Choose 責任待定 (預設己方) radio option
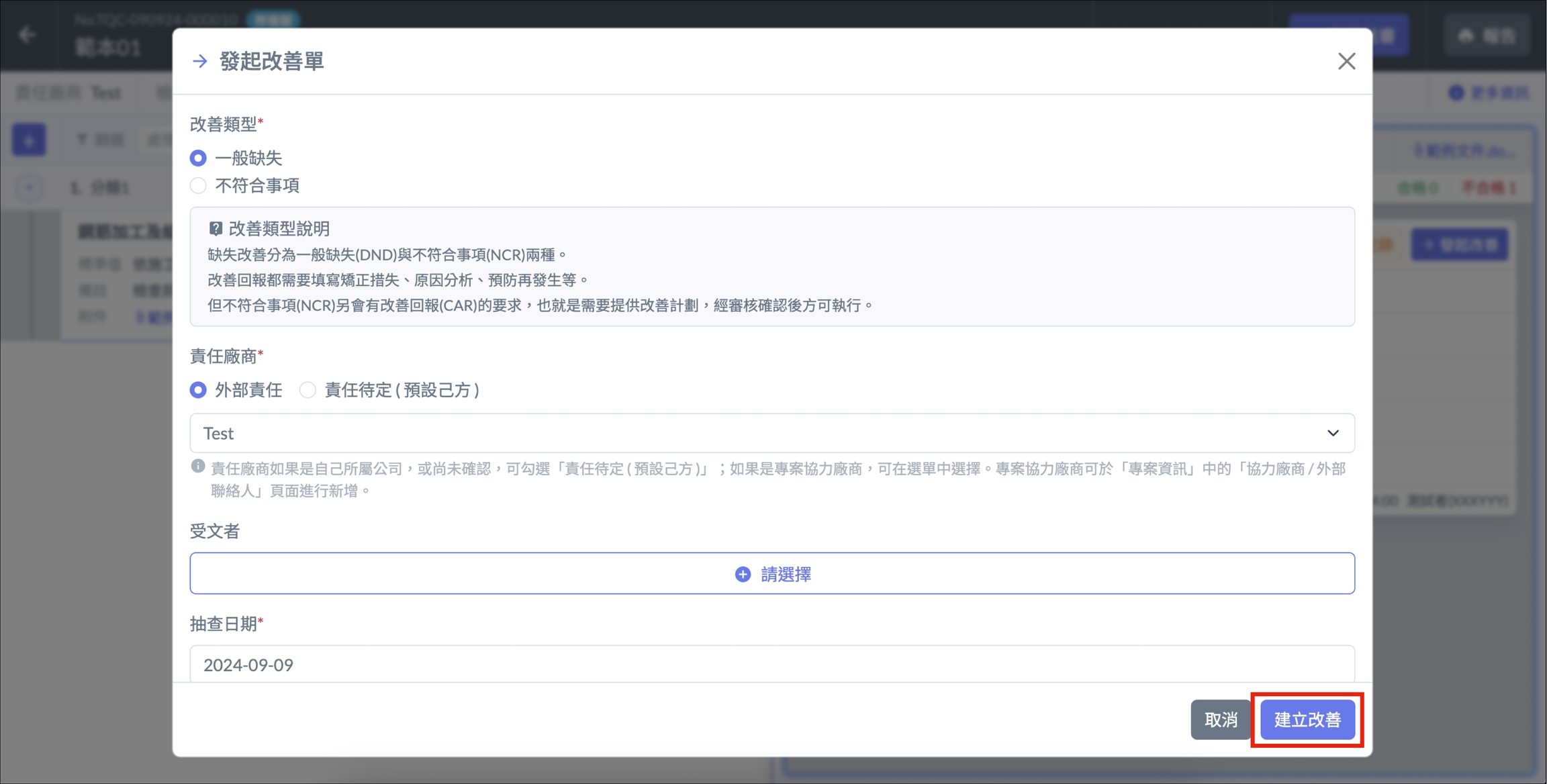The image size is (1547, 784). [308, 390]
